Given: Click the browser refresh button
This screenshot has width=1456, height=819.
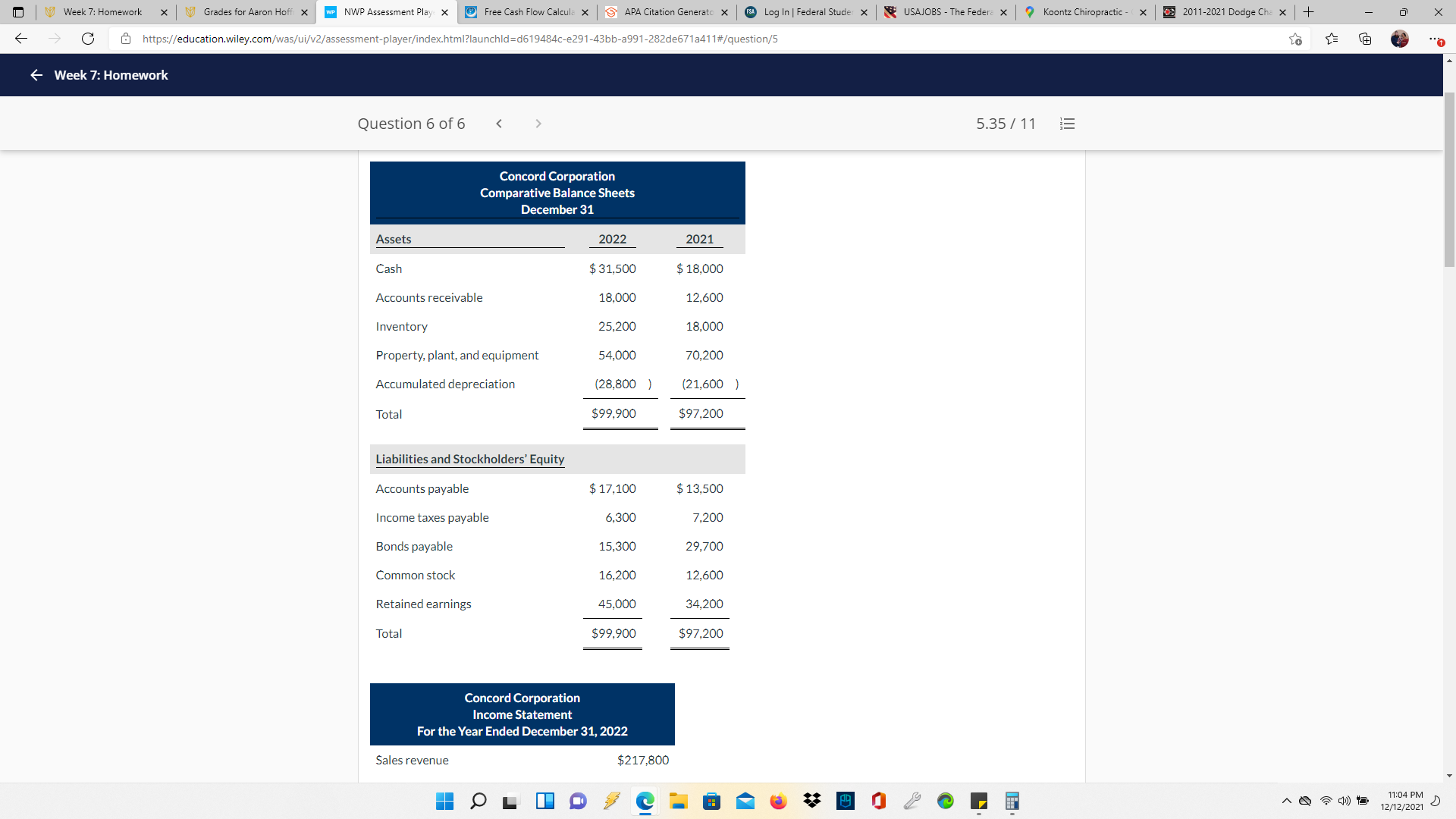Looking at the screenshot, I should point(88,39).
